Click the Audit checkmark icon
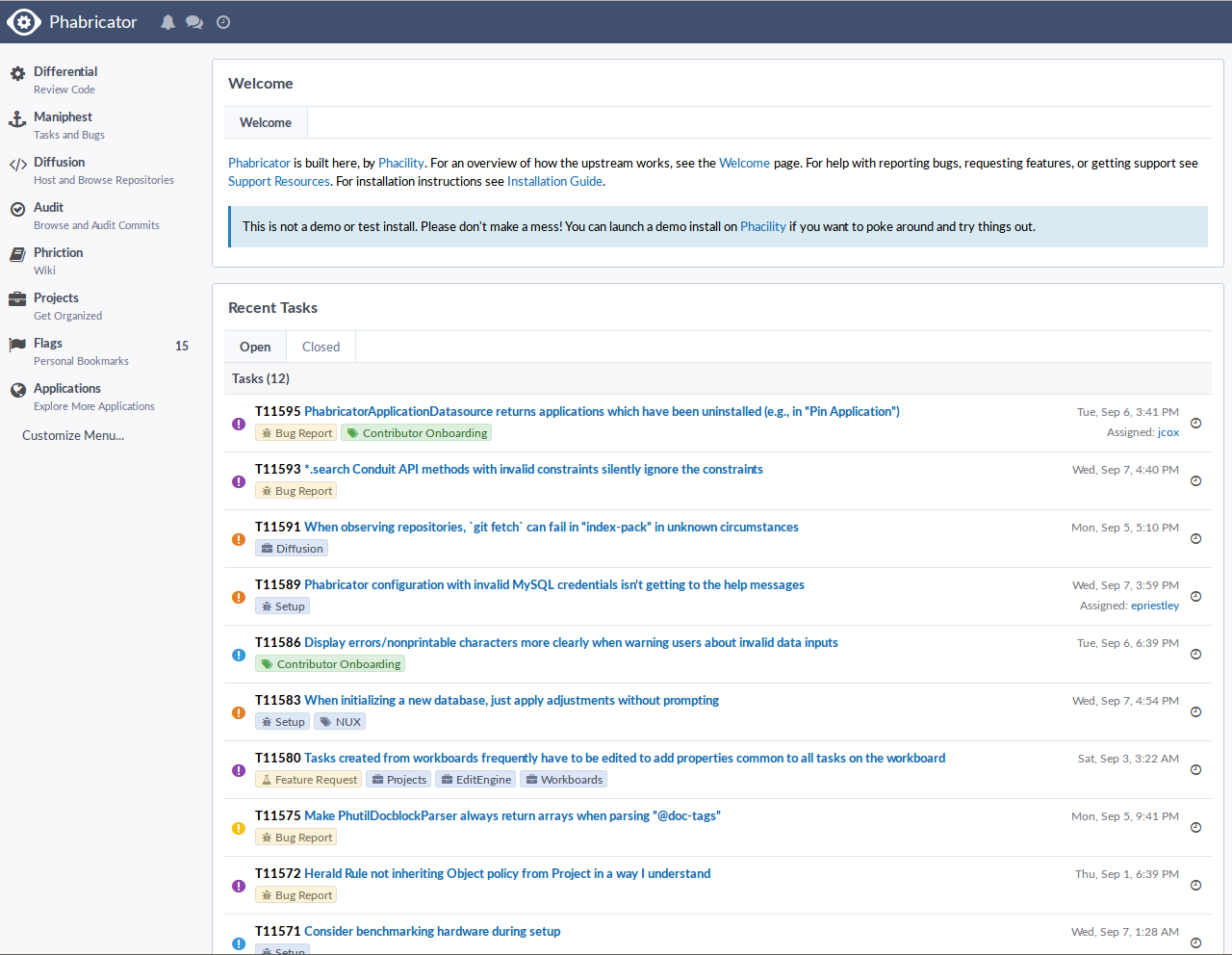 pyautogui.click(x=17, y=209)
